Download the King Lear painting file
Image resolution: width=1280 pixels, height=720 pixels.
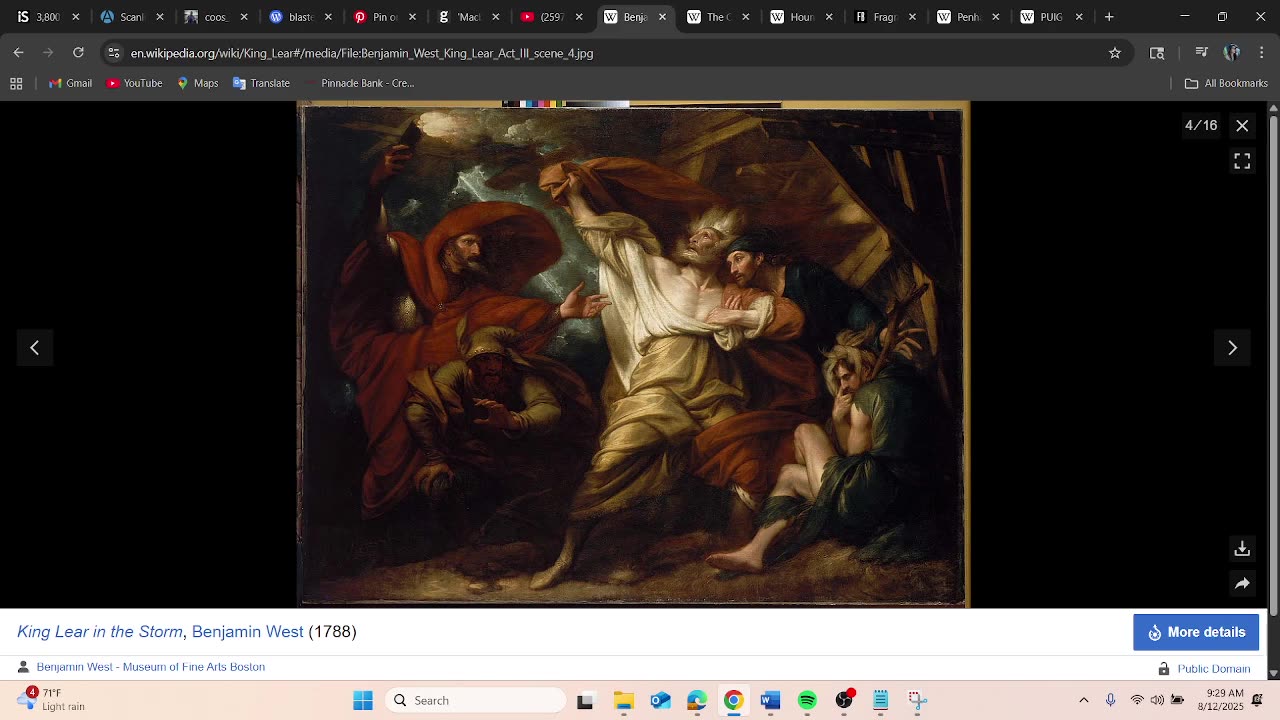point(1242,549)
